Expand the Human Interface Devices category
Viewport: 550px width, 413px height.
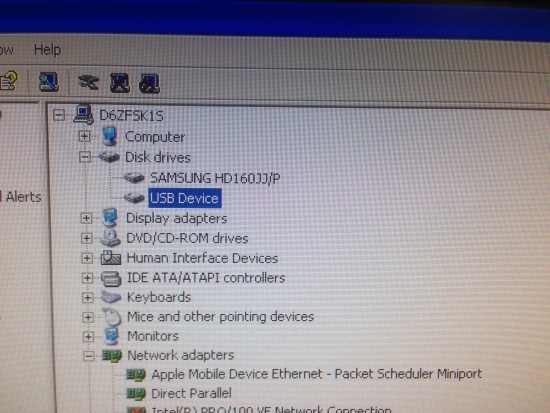click(x=87, y=258)
